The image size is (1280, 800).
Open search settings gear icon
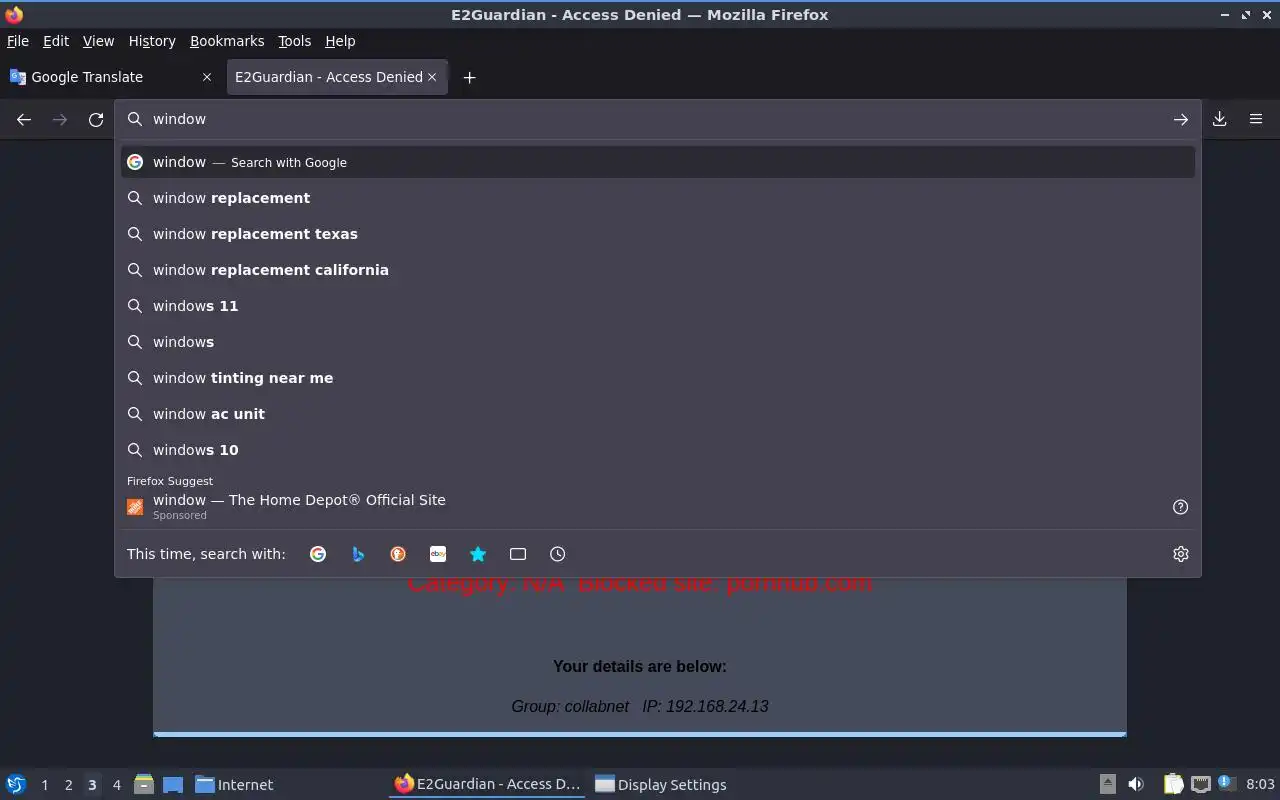pyautogui.click(x=1181, y=554)
